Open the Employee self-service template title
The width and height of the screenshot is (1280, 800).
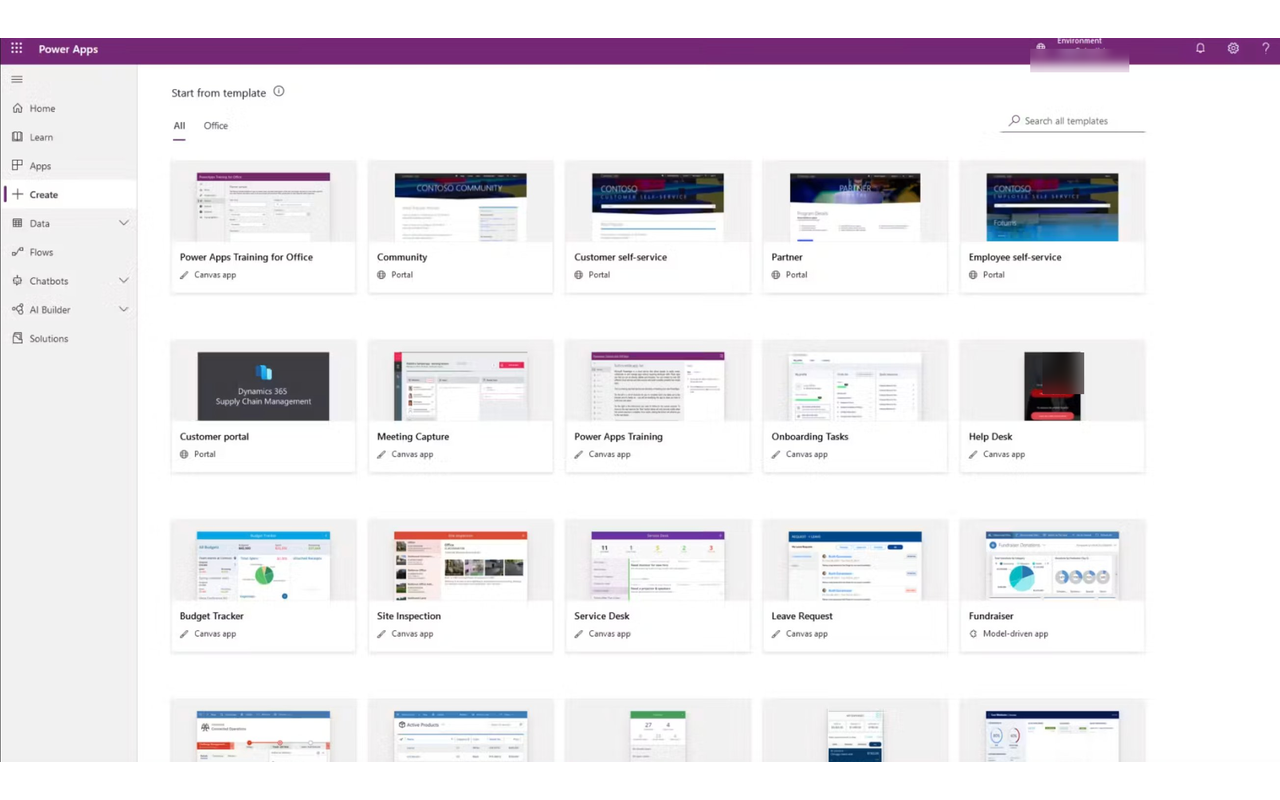pyautogui.click(x=1015, y=257)
